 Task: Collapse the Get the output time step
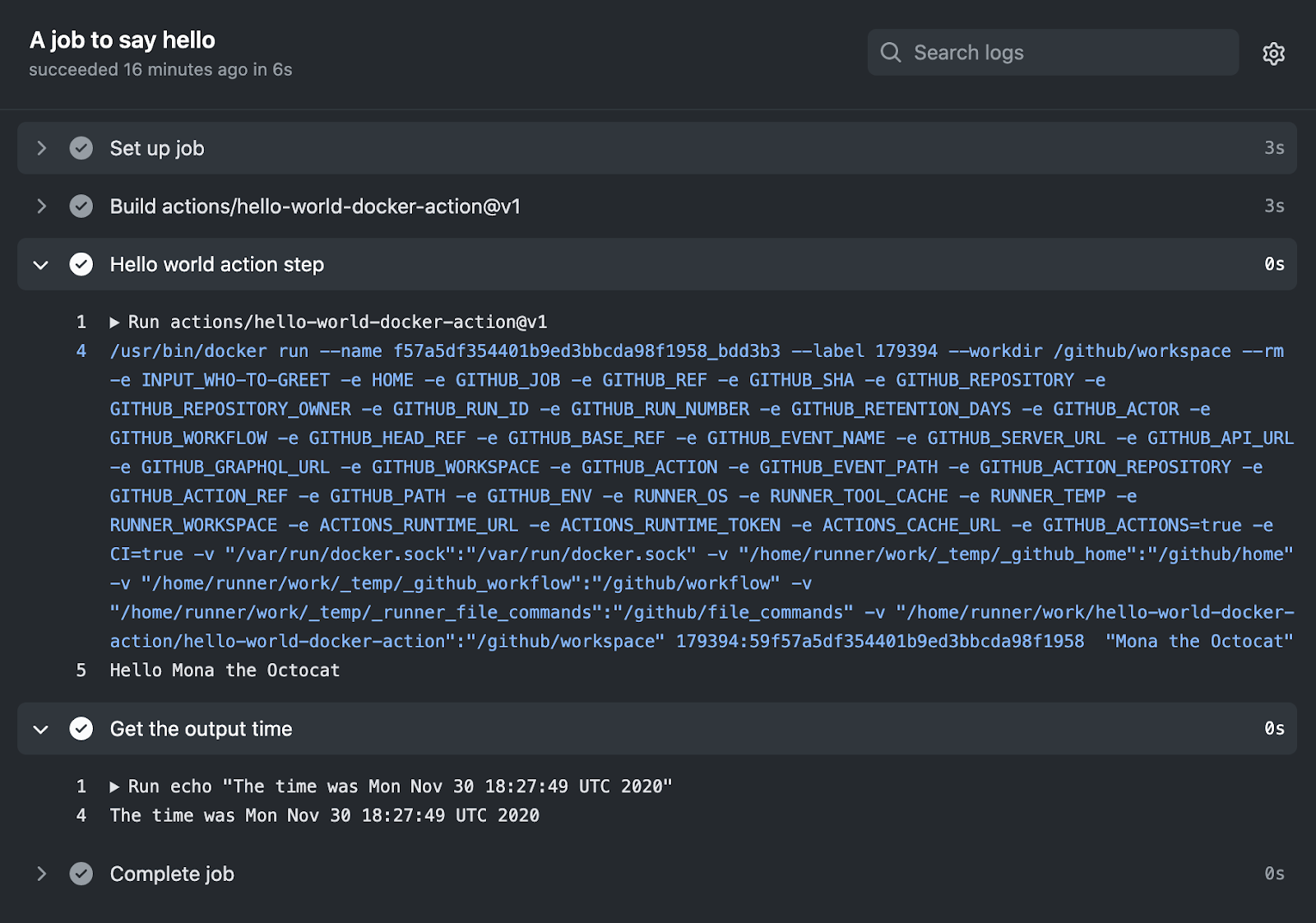pos(41,730)
